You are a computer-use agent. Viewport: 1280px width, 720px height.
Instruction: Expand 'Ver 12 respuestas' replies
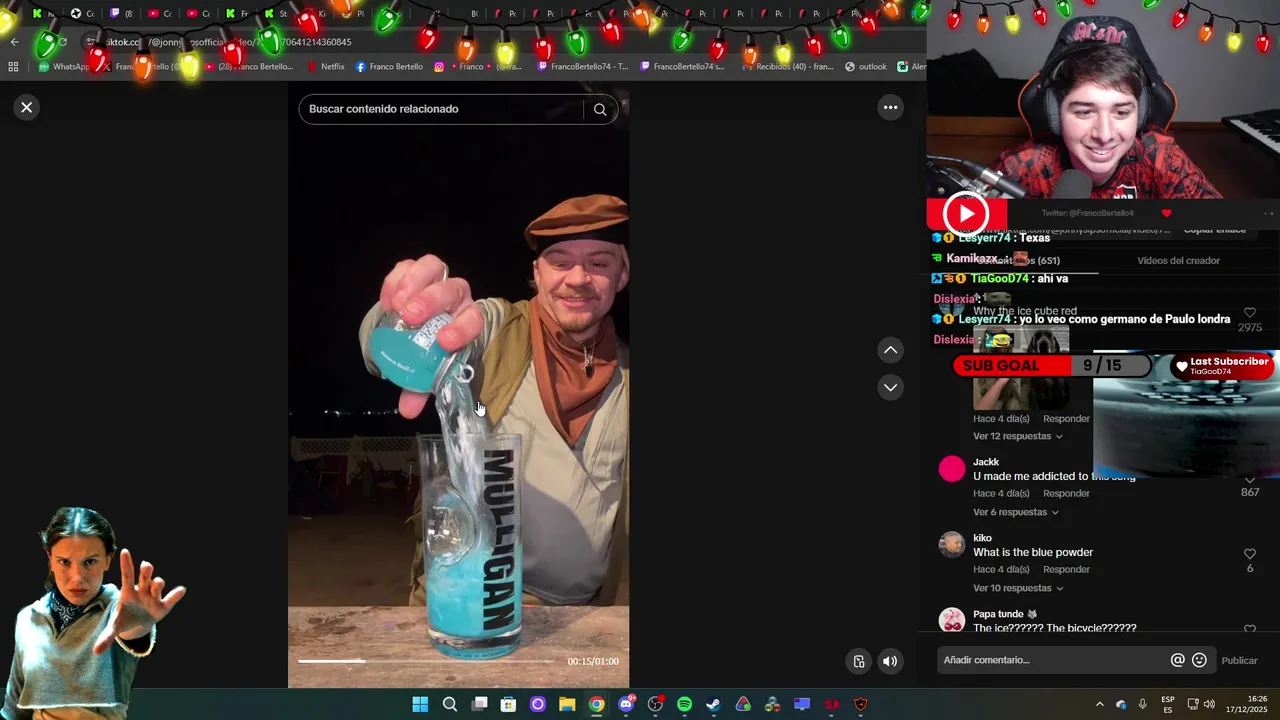pyautogui.click(x=1017, y=436)
